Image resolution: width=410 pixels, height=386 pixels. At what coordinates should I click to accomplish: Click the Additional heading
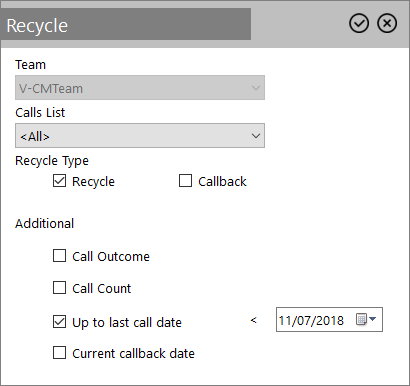(45, 223)
